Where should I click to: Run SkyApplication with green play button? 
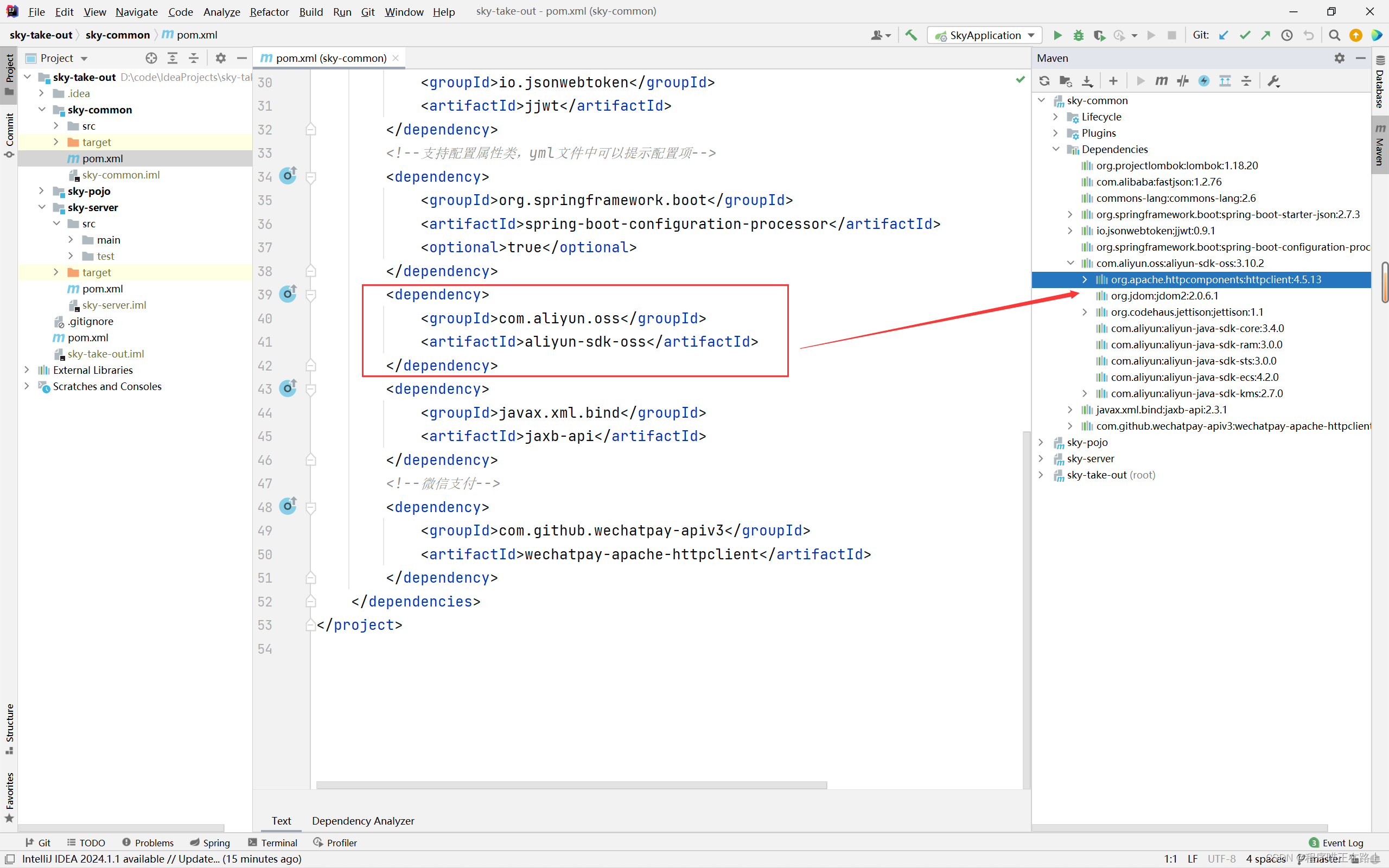(x=1057, y=35)
